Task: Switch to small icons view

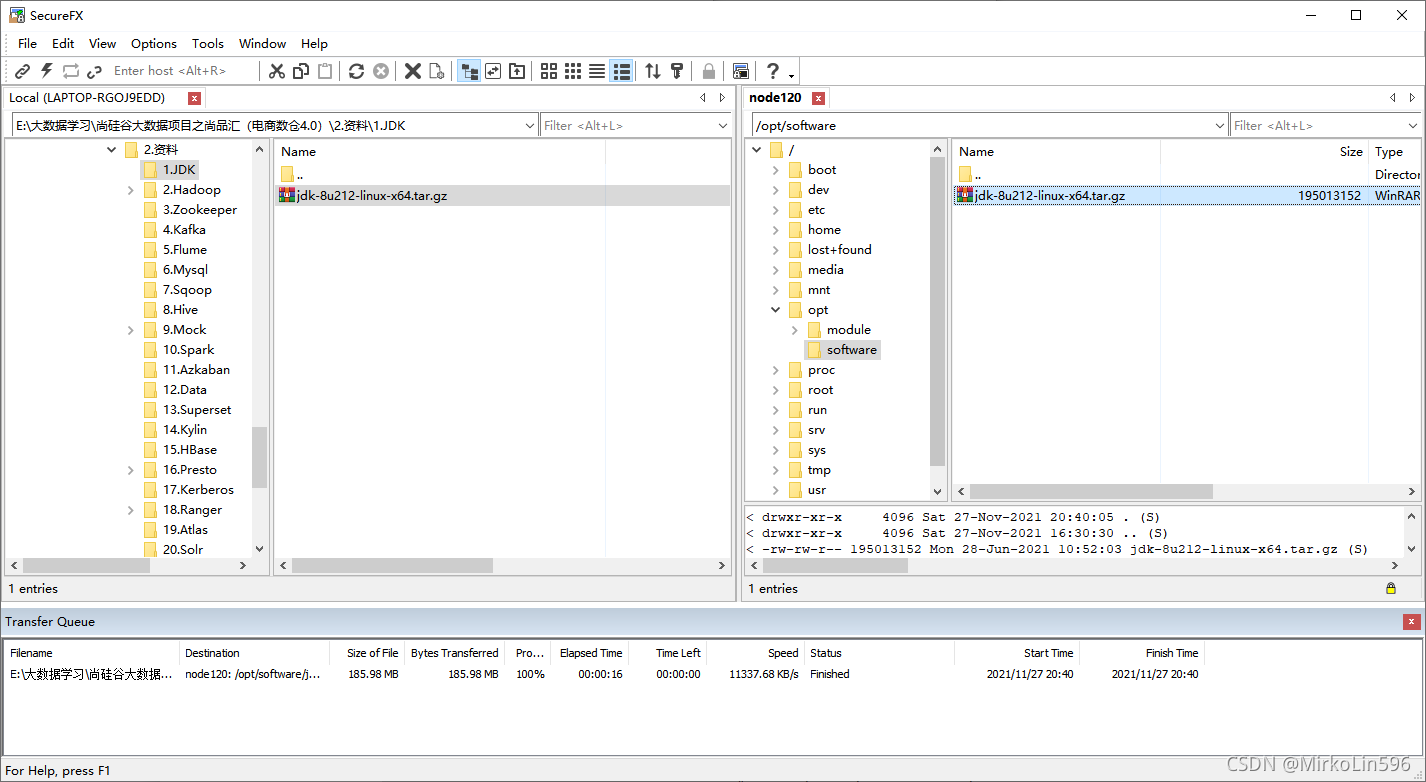Action: pyautogui.click(x=573, y=71)
